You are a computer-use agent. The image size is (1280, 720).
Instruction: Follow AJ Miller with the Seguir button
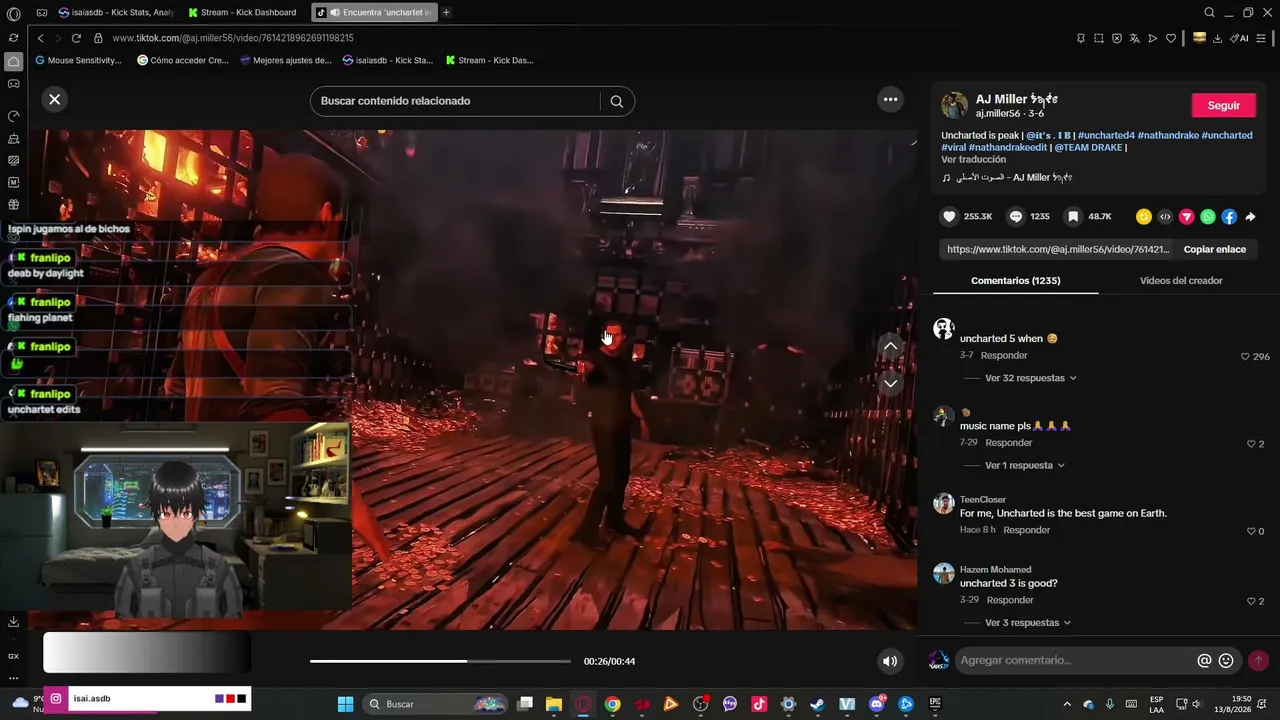pos(1223,105)
